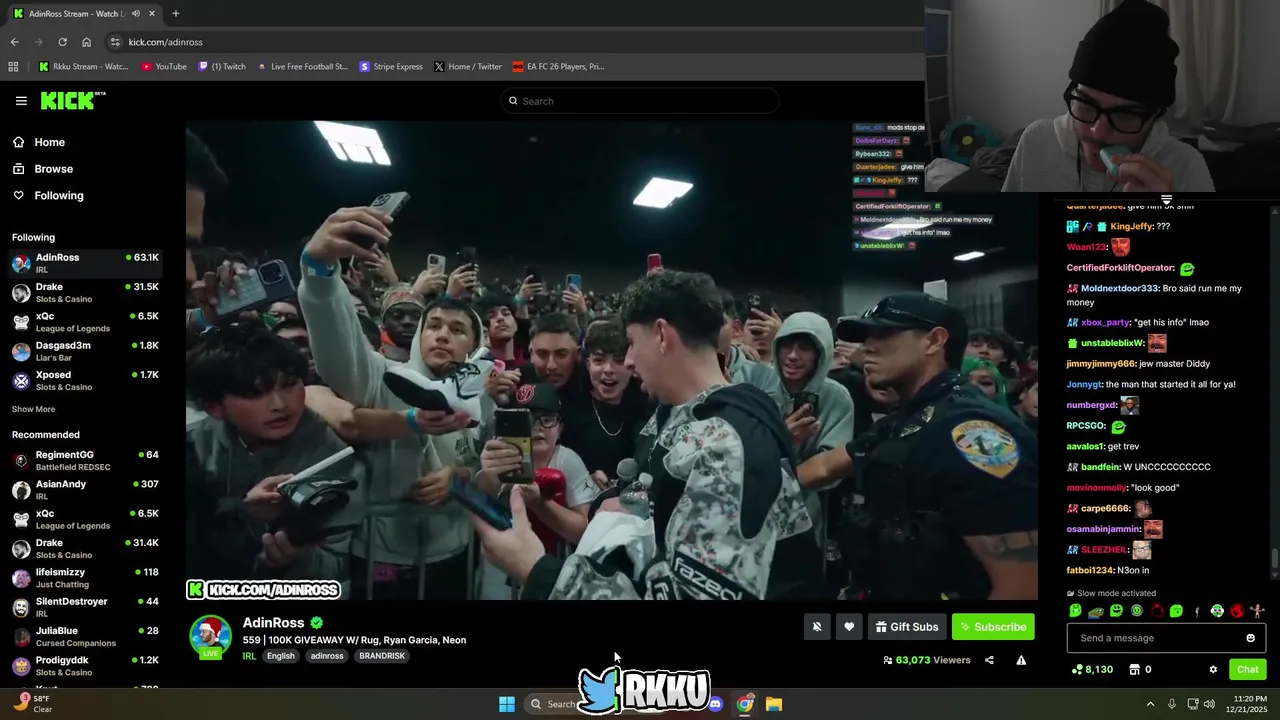Viewport: 1280px width, 720px height.
Task: Open the Rkku Stream bookmark
Action: [84, 66]
